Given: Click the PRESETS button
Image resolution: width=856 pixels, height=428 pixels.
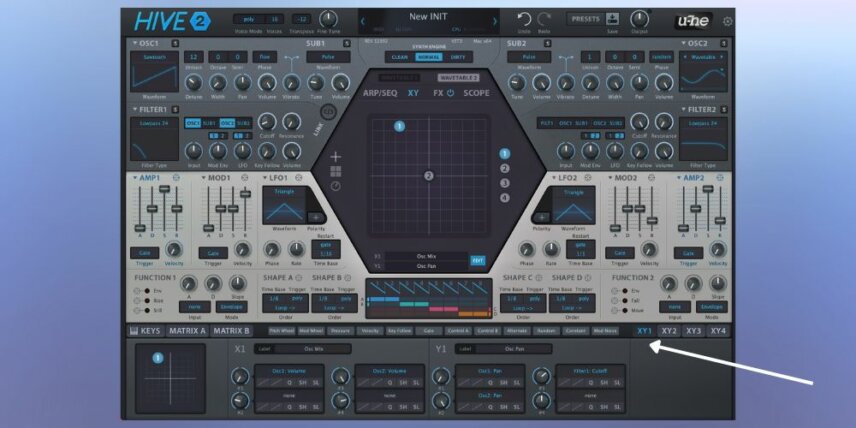Looking at the screenshot, I should [585, 19].
